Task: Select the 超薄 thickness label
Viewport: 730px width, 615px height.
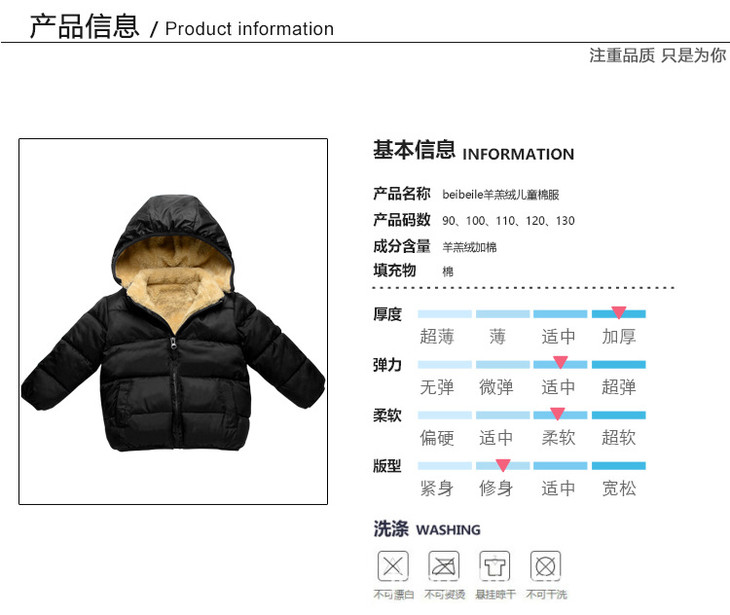Action: 437,337
